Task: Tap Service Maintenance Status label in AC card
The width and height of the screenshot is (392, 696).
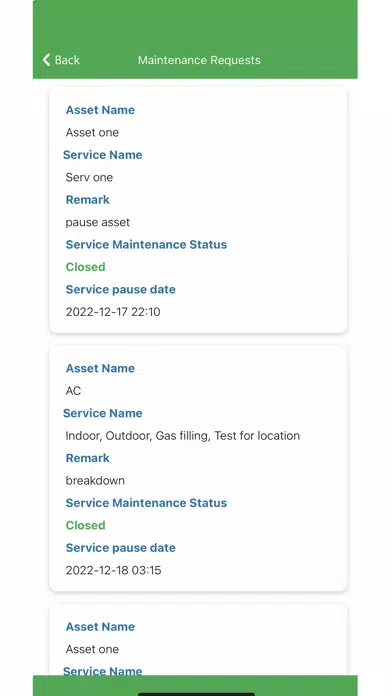Action: (147, 502)
